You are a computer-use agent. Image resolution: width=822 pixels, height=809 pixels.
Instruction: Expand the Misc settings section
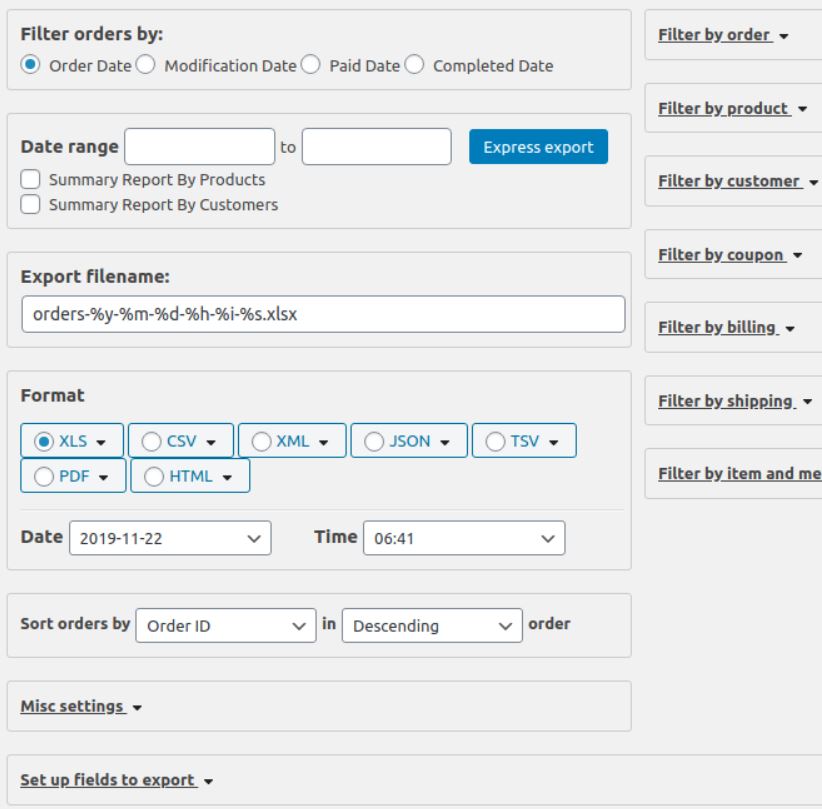click(81, 707)
